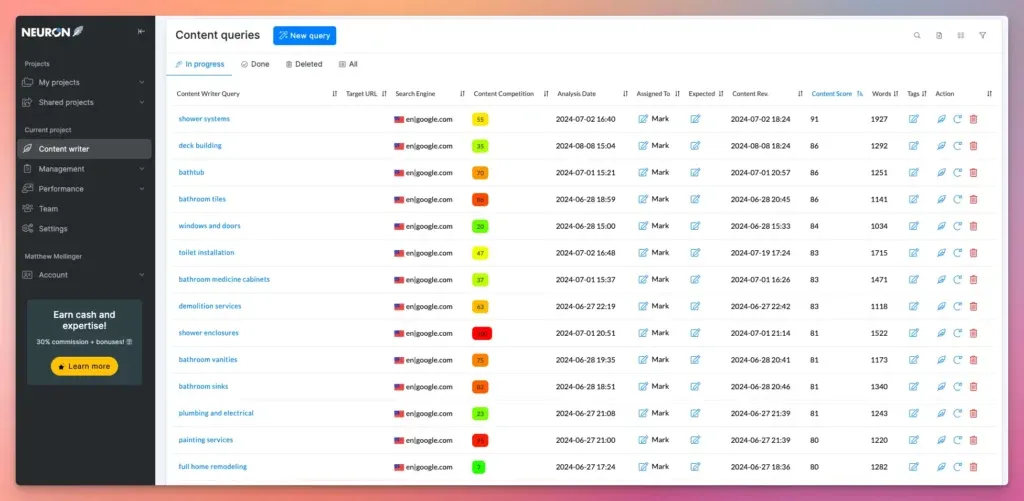Click the export document icon in header
Screen dimensions: 1024x501
point(939,36)
